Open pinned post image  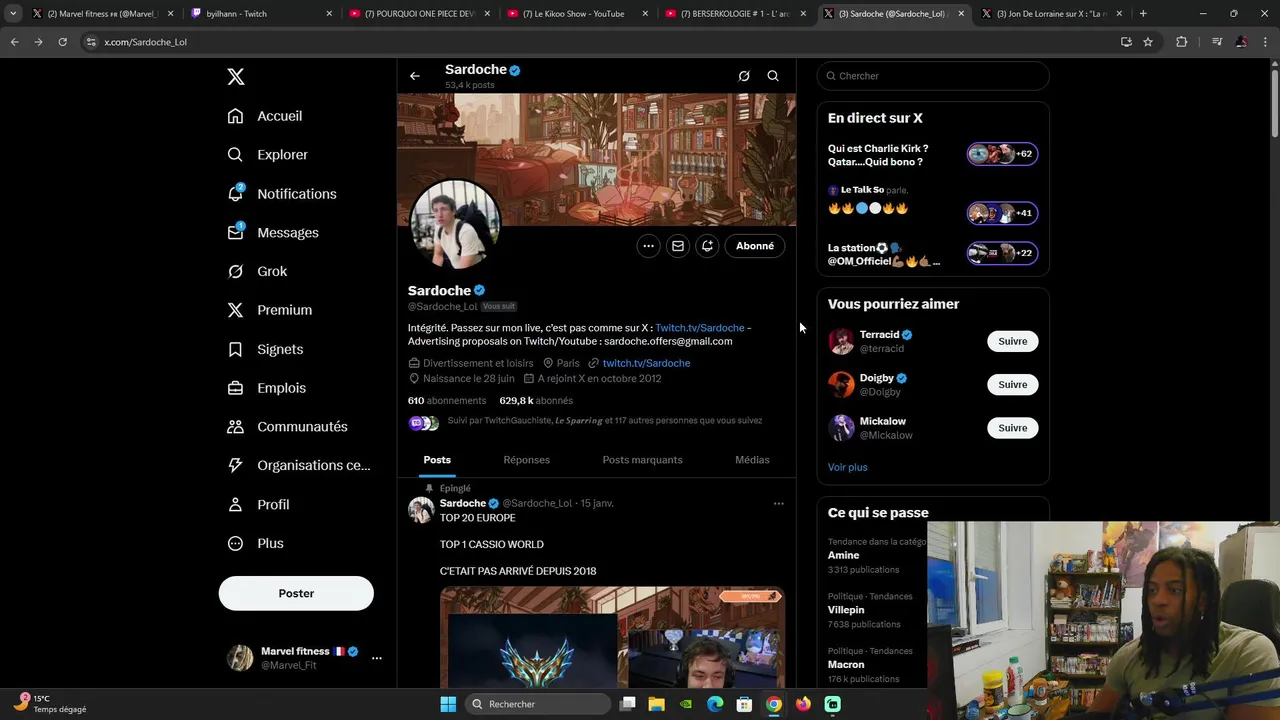tap(612, 637)
